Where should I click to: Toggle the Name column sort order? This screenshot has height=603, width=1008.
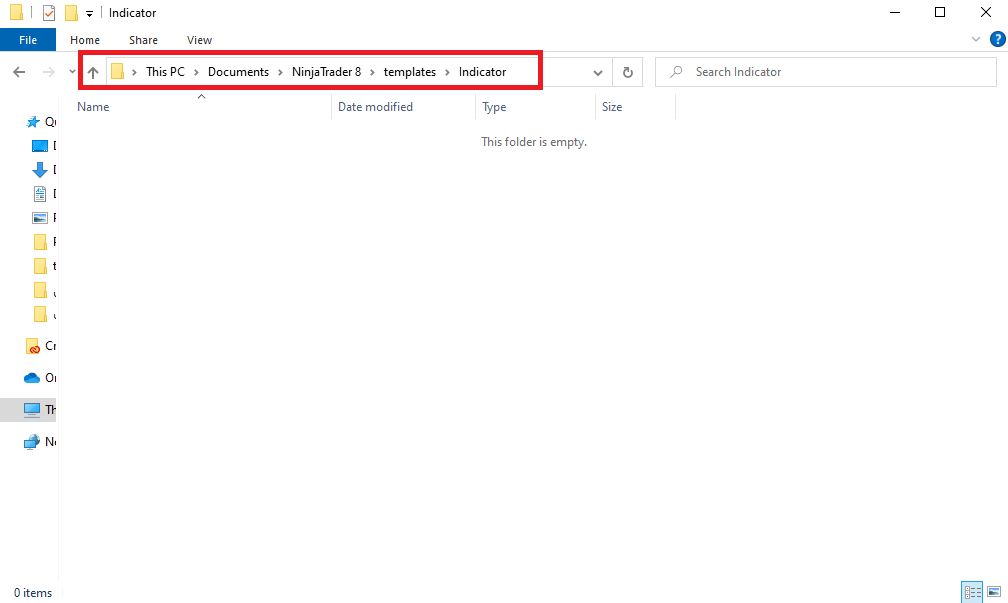(x=93, y=106)
